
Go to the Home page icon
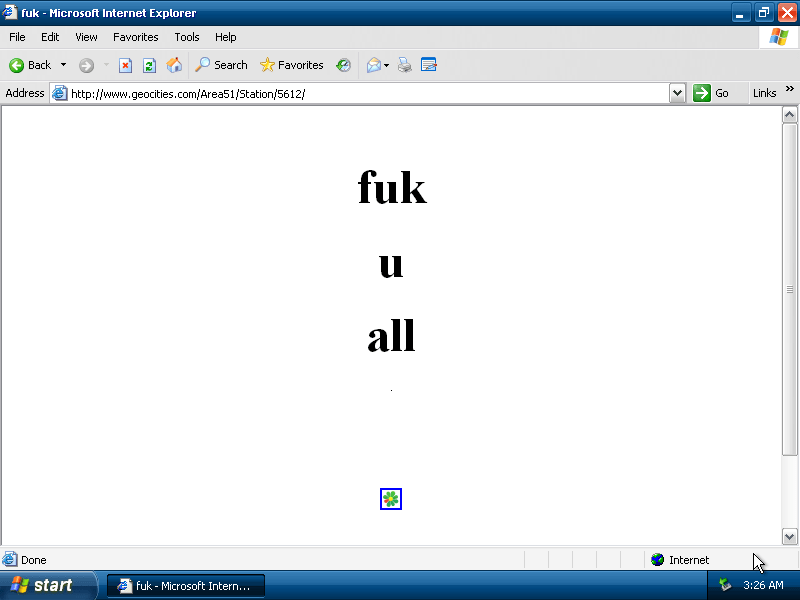coord(174,65)
